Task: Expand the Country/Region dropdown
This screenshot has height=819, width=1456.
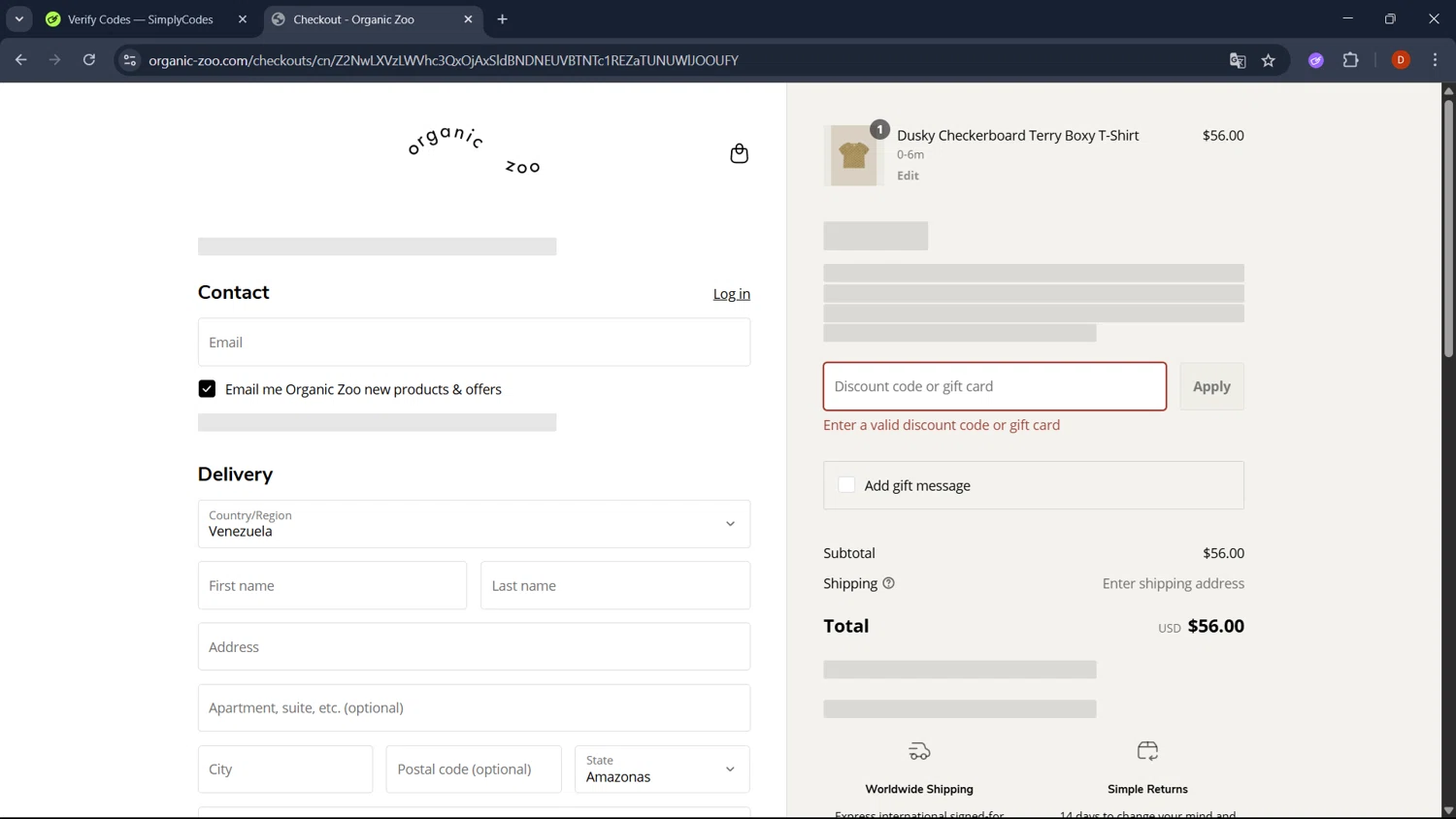Action: coord(474,524)
